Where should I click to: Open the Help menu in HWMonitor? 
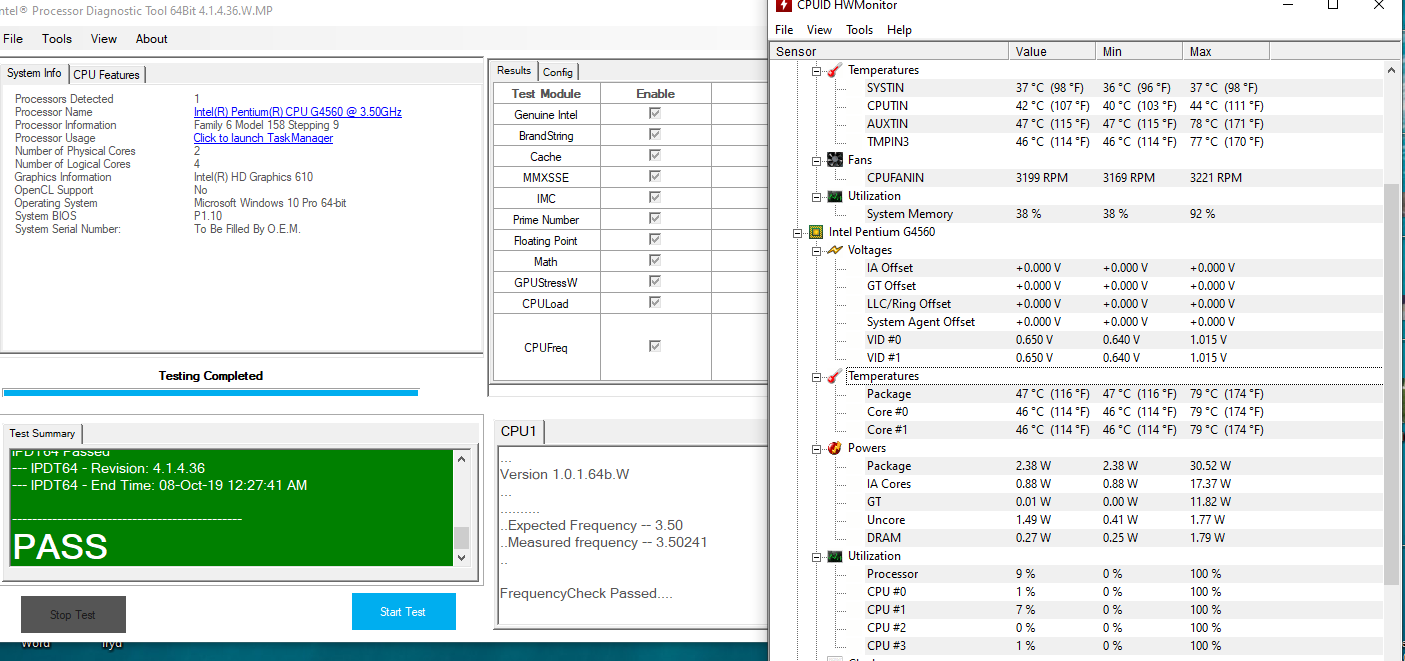click(x=899, y=30)
